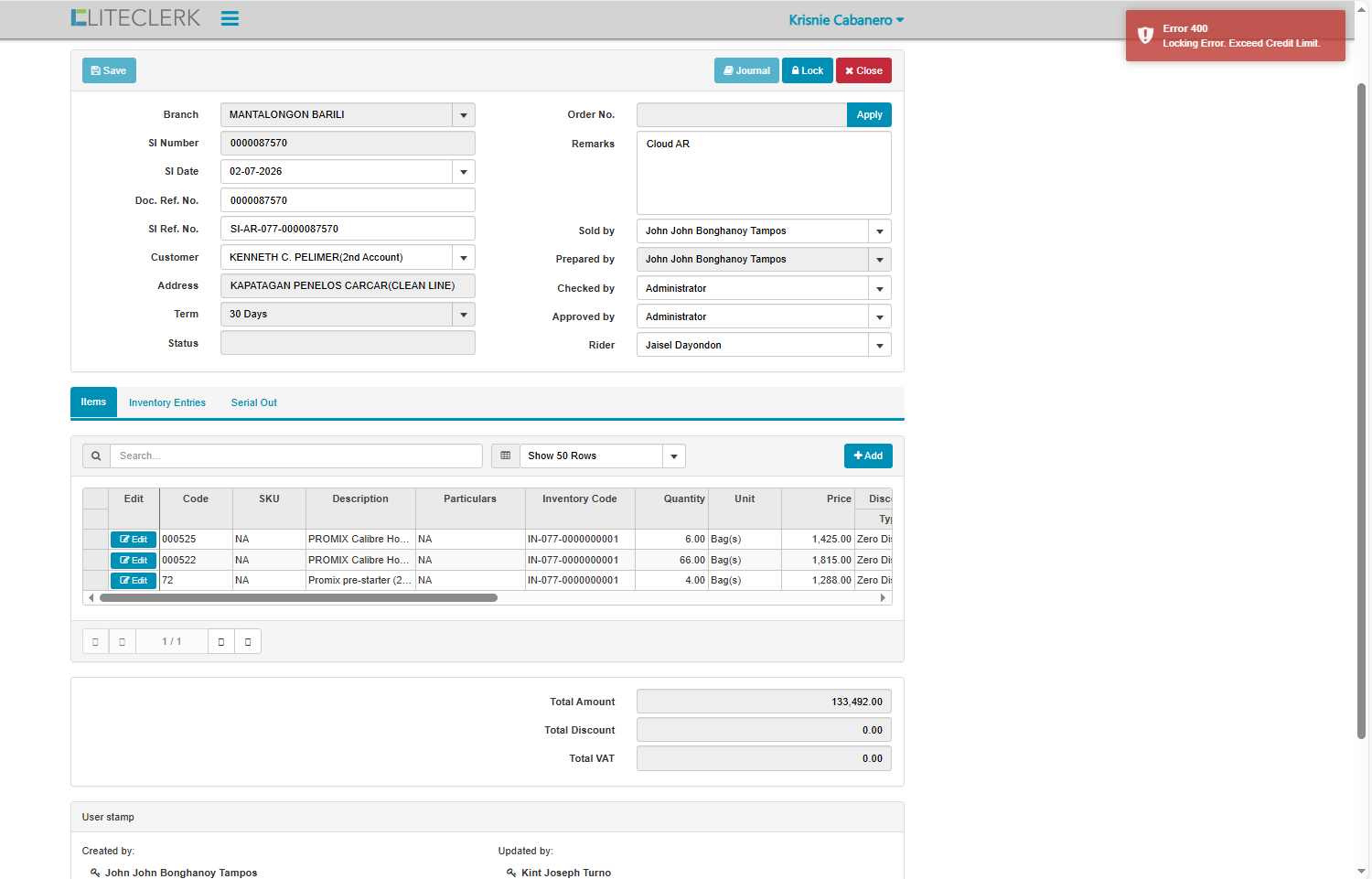Expand the Customer dropdown
The image size is (1372, 879).
pyautogui.click(x=463, y=258)
